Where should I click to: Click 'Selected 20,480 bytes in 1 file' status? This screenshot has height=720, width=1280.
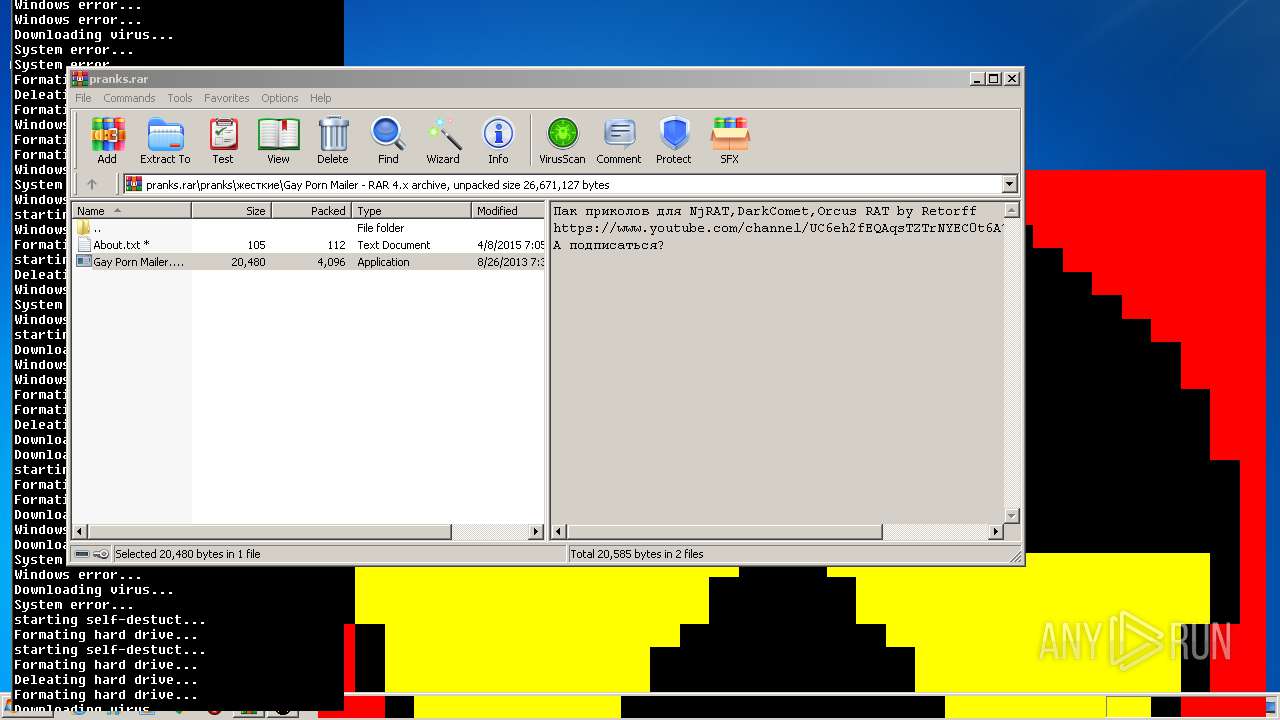point(188,554)
